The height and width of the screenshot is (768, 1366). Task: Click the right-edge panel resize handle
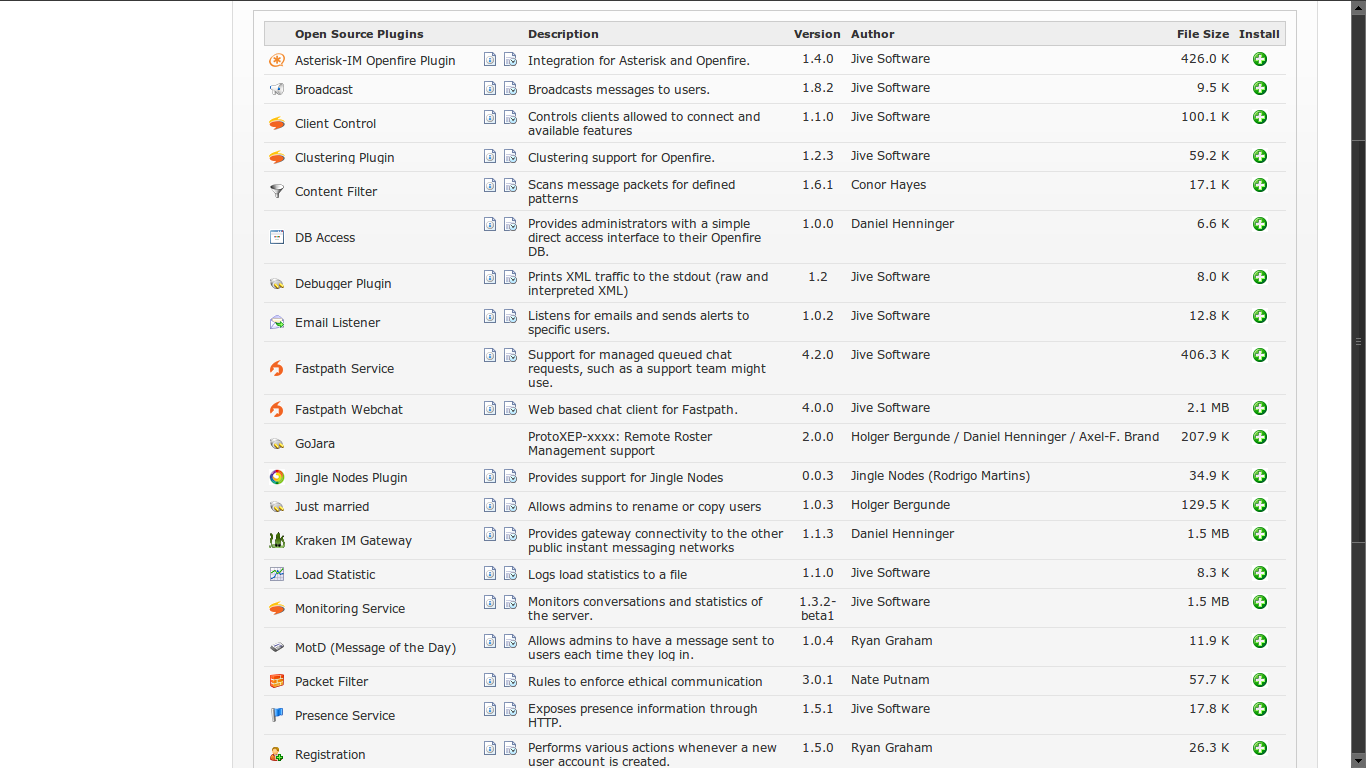1358,341
